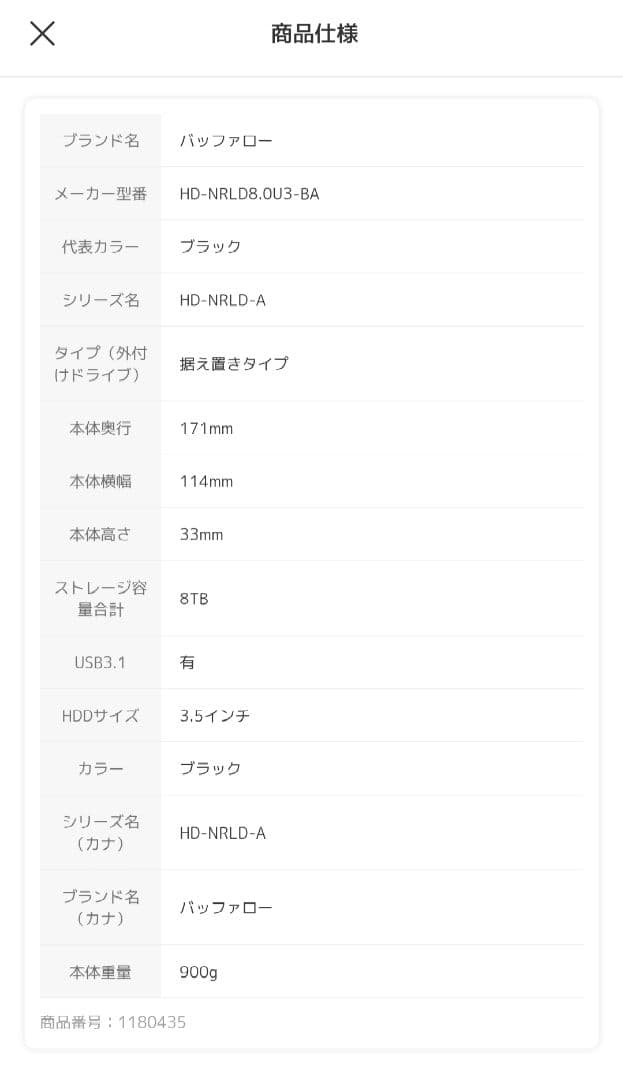The width and height of the screenshot is (623, 1080).
Task: Click the USB3.1 有 indicator
Action: pos(186,662)
